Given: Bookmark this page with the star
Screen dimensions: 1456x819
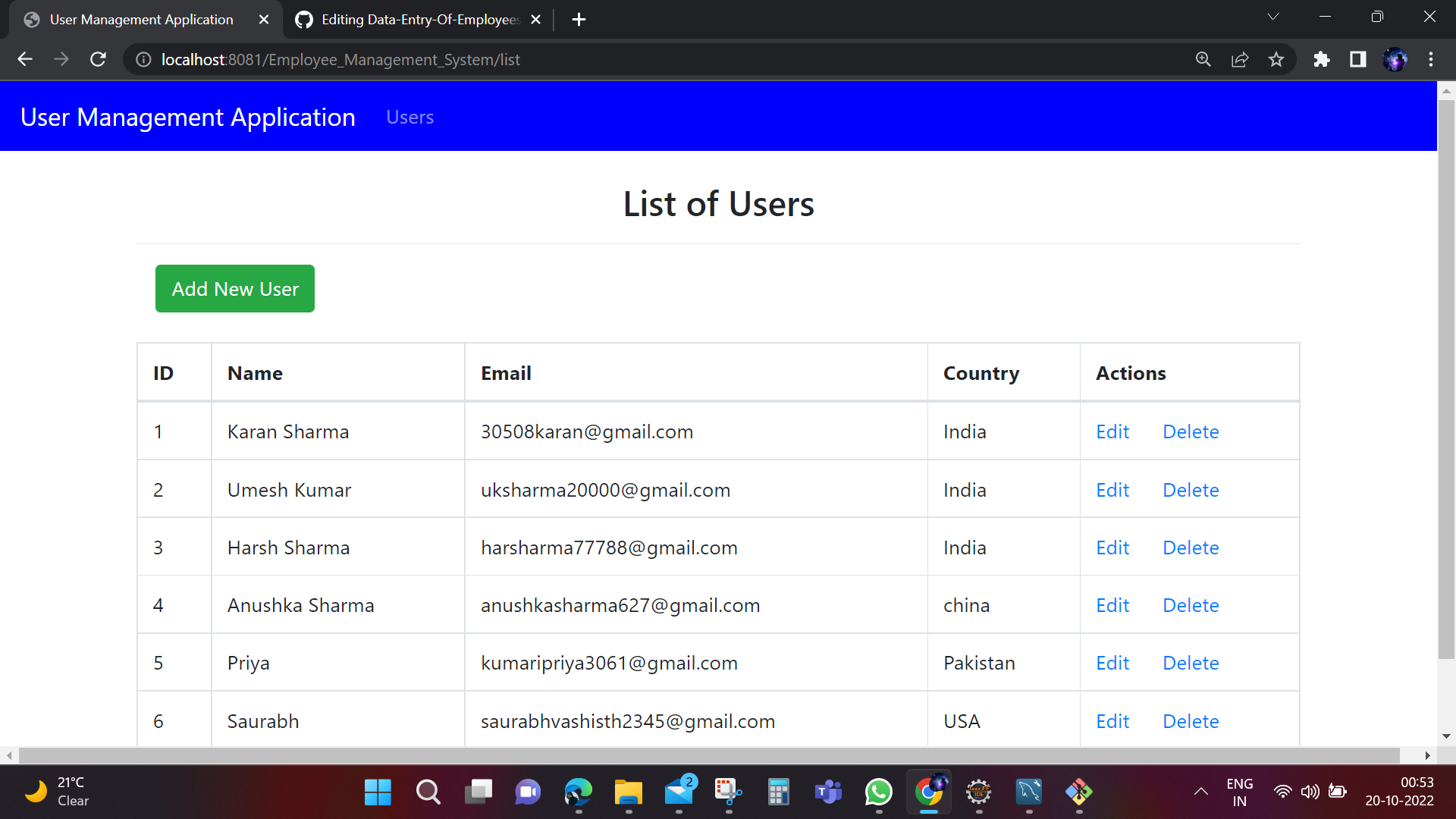Looking at the screenshot, I should coord(1276,59).
